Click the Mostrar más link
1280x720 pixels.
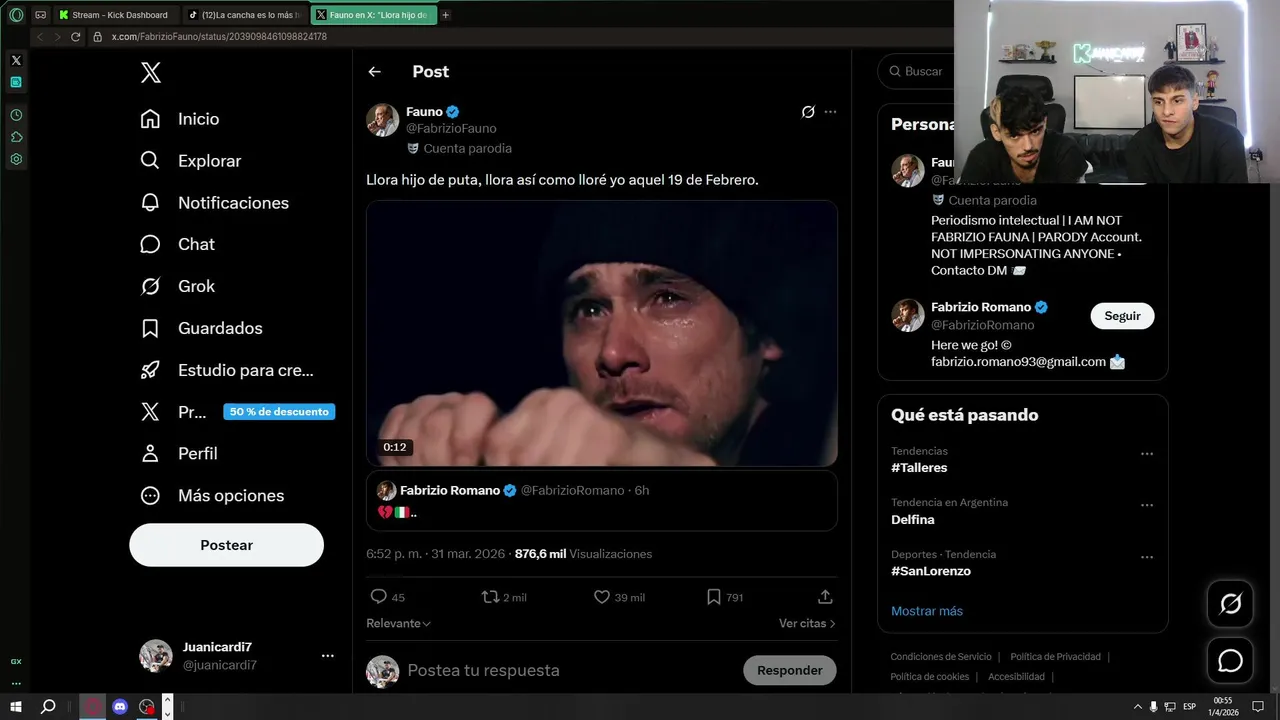[x=927, y=611]
